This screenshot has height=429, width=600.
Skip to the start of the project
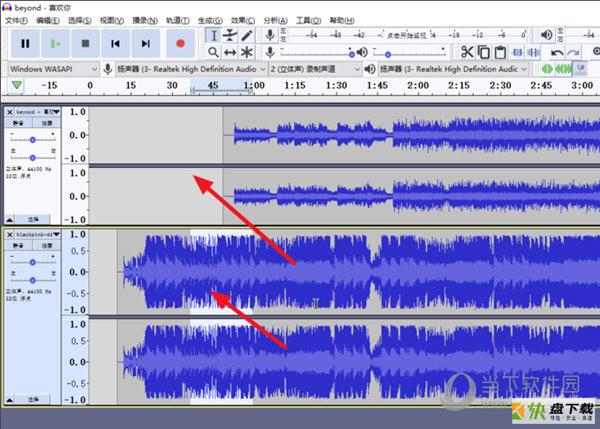coord(115,44)
